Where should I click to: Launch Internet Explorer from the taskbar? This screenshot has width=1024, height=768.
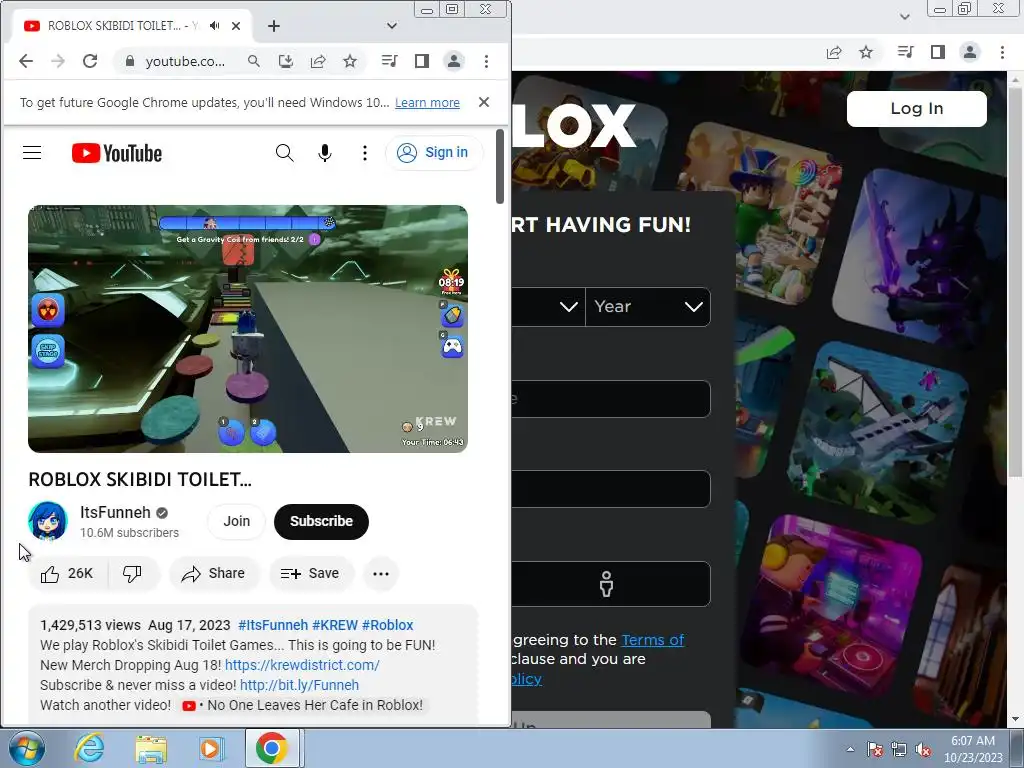[x=89, y=748]
